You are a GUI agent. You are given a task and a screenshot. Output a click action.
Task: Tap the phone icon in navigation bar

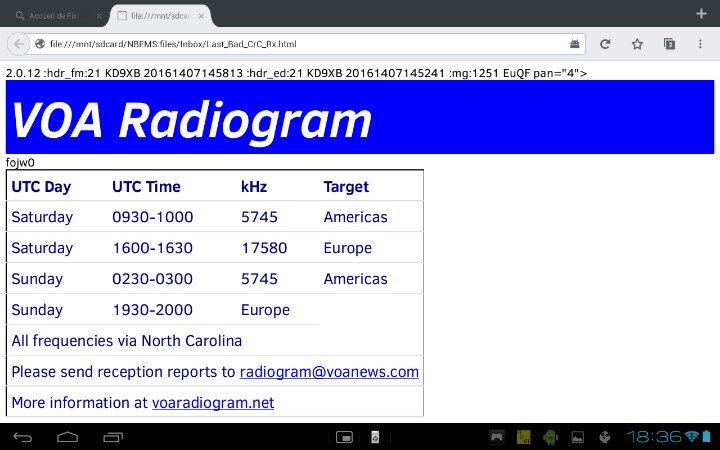pyautogui.click(x=375, y=437)
